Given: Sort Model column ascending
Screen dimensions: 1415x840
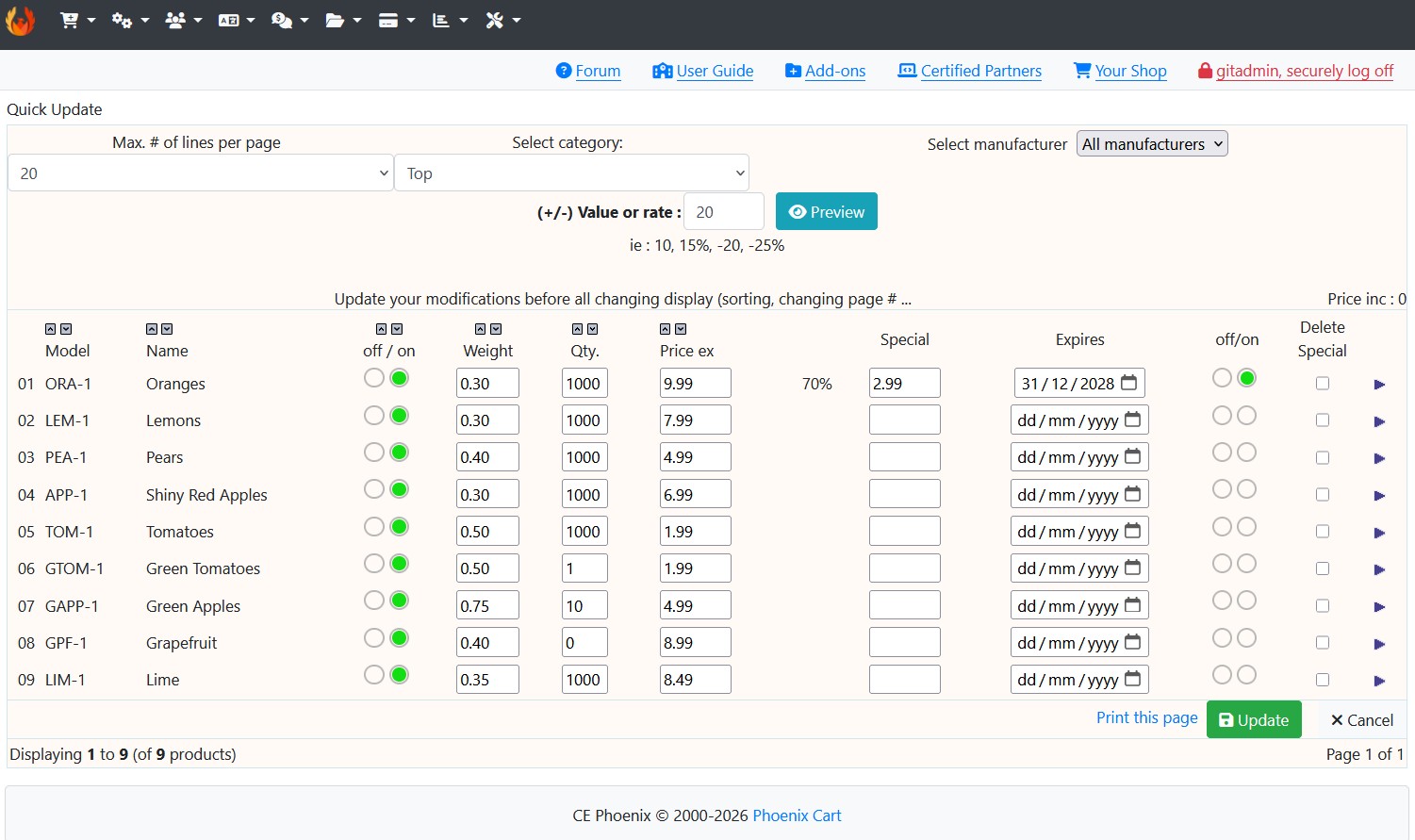Looking at the screenshot, I should point(51,329).
